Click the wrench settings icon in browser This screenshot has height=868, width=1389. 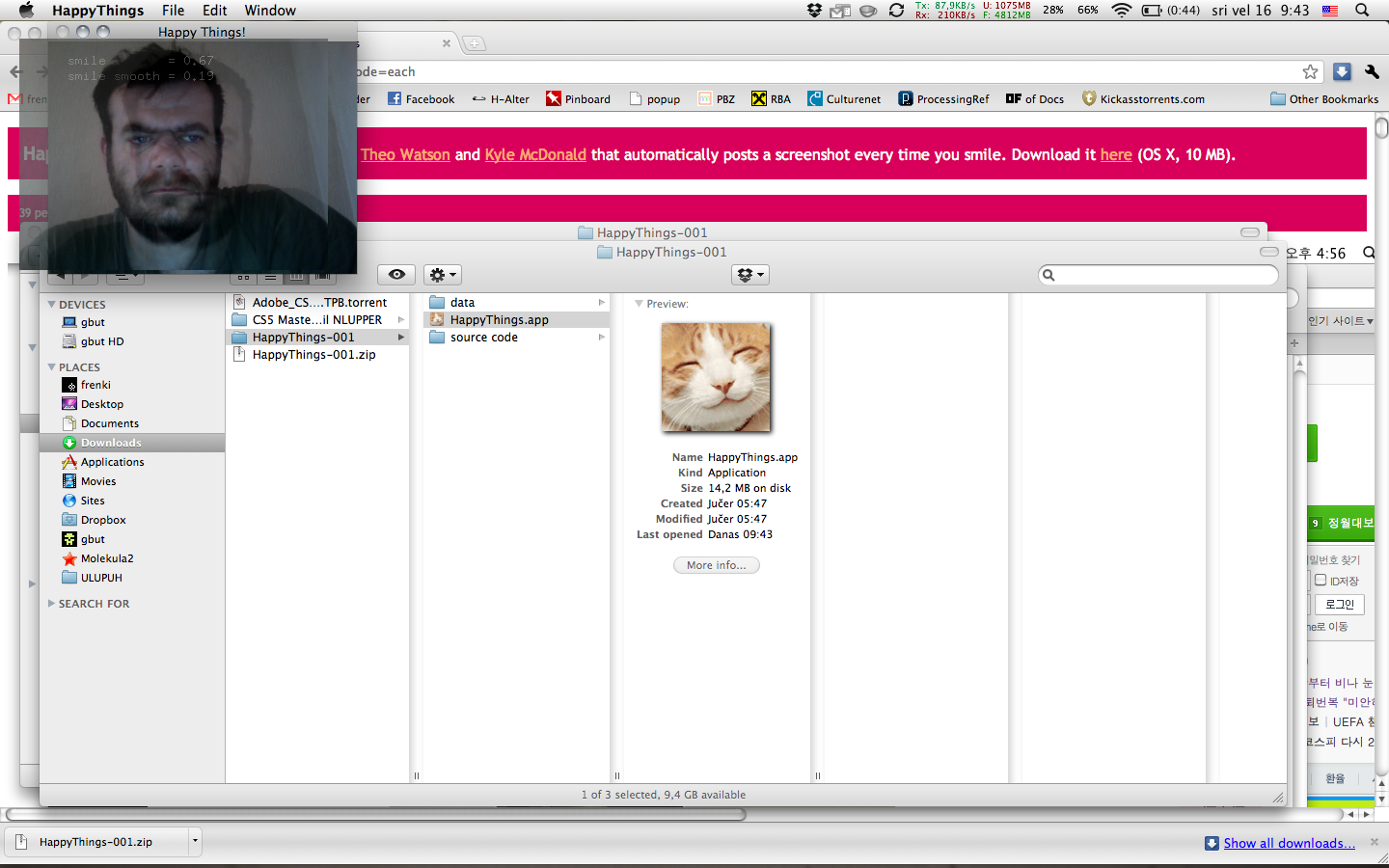[1372, 72]
